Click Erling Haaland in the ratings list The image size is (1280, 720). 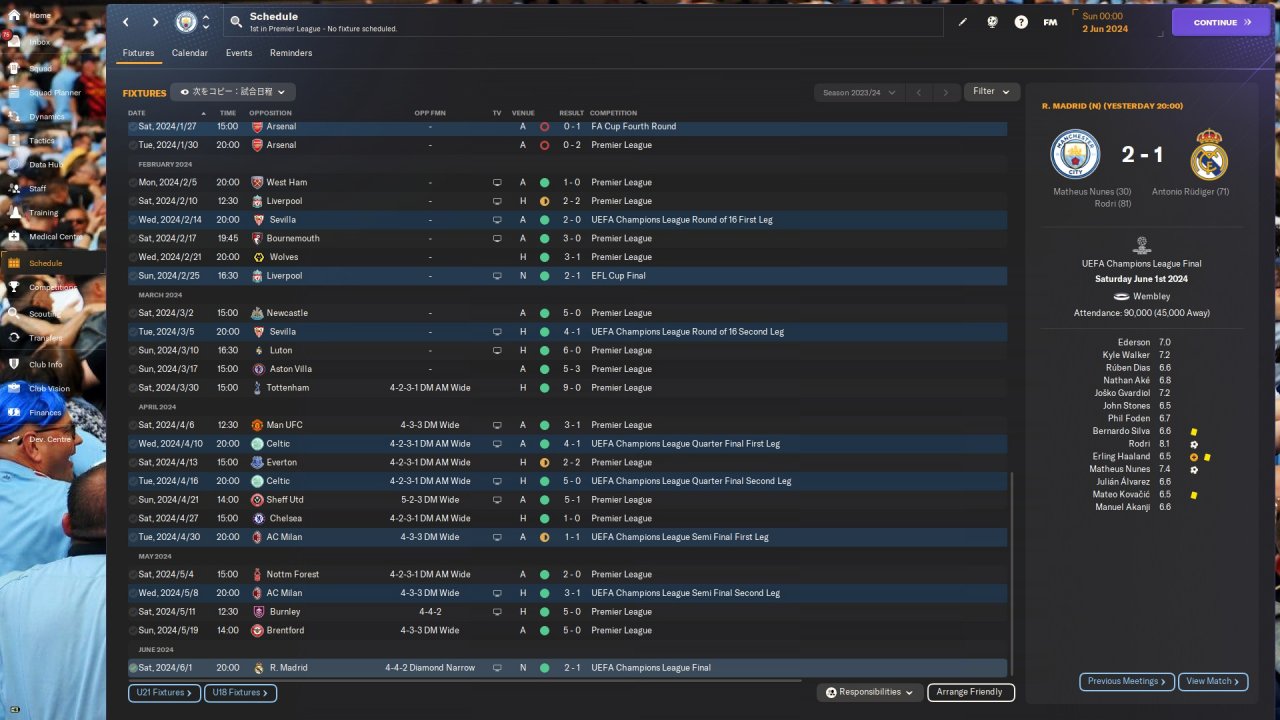point(1121,457)
